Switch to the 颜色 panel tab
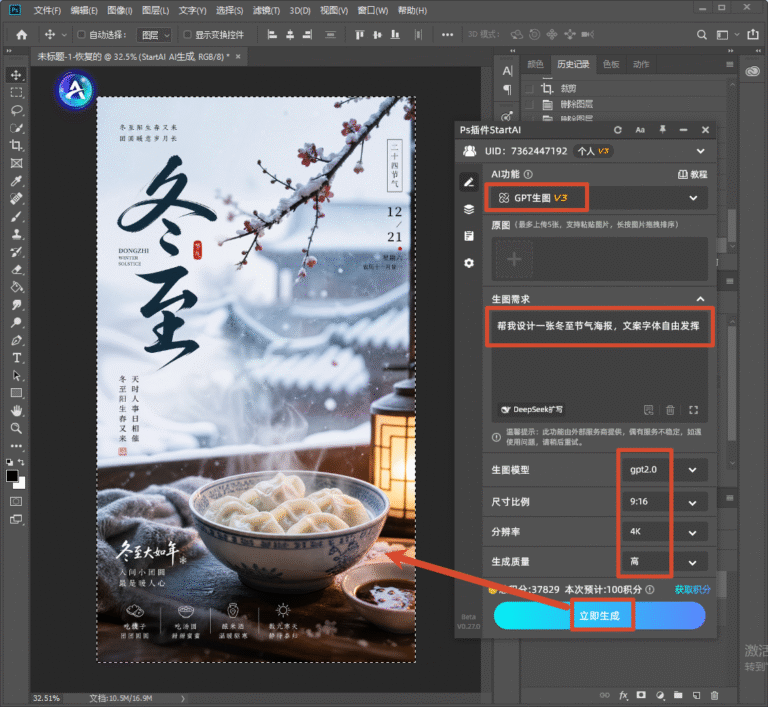This screenshot has height=707, width=768. (x=535, y=65)
